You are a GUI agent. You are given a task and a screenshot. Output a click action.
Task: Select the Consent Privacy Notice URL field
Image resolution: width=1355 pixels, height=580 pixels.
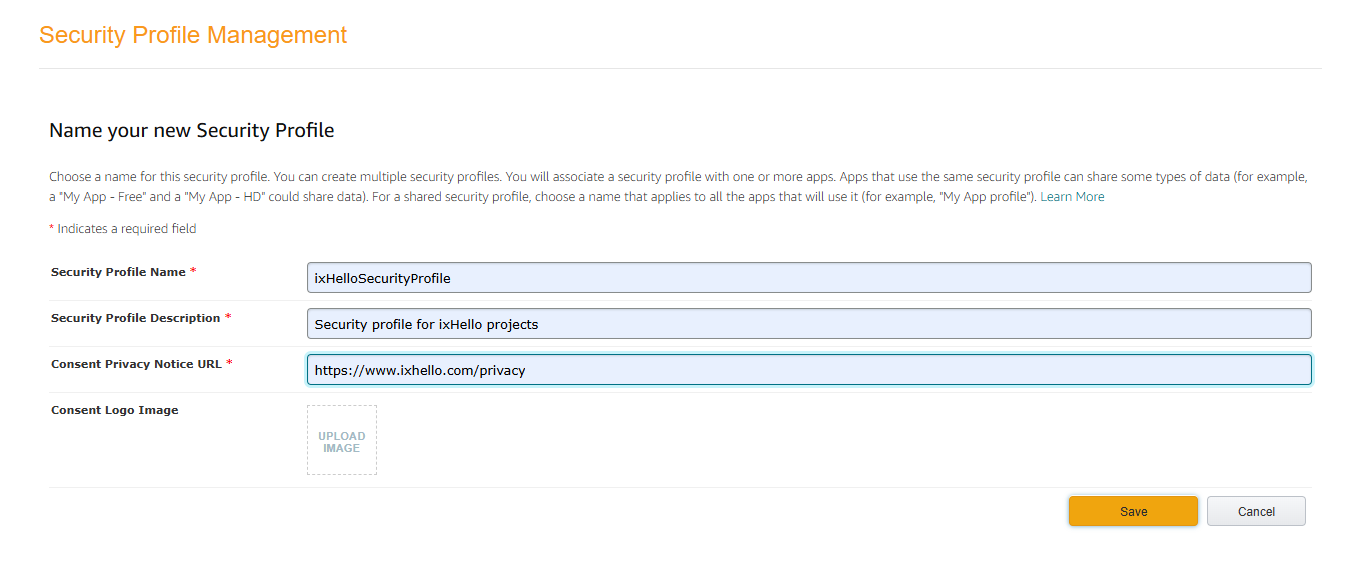click(809, 370)
